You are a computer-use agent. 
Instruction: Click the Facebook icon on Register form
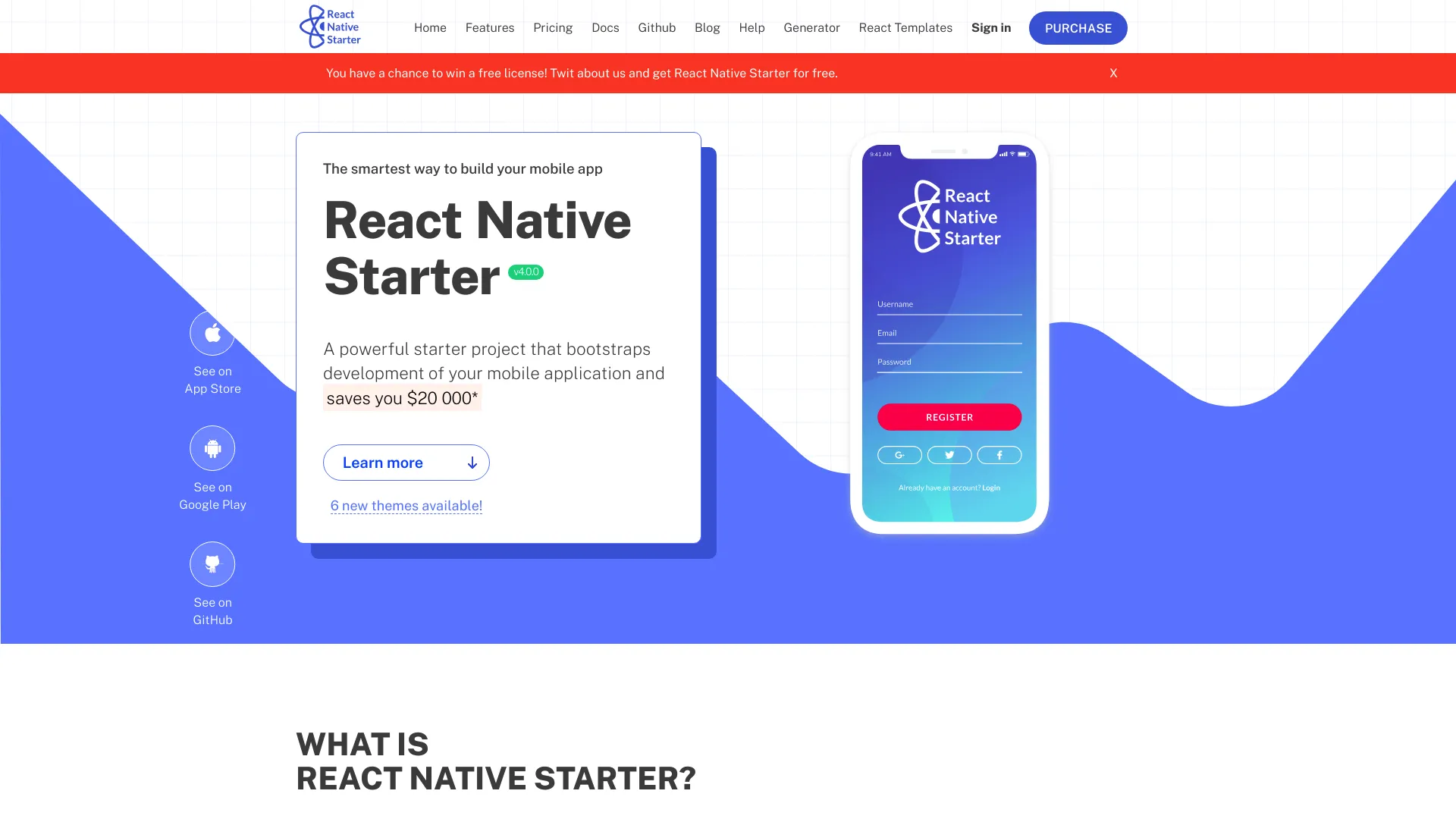point(998,455)
